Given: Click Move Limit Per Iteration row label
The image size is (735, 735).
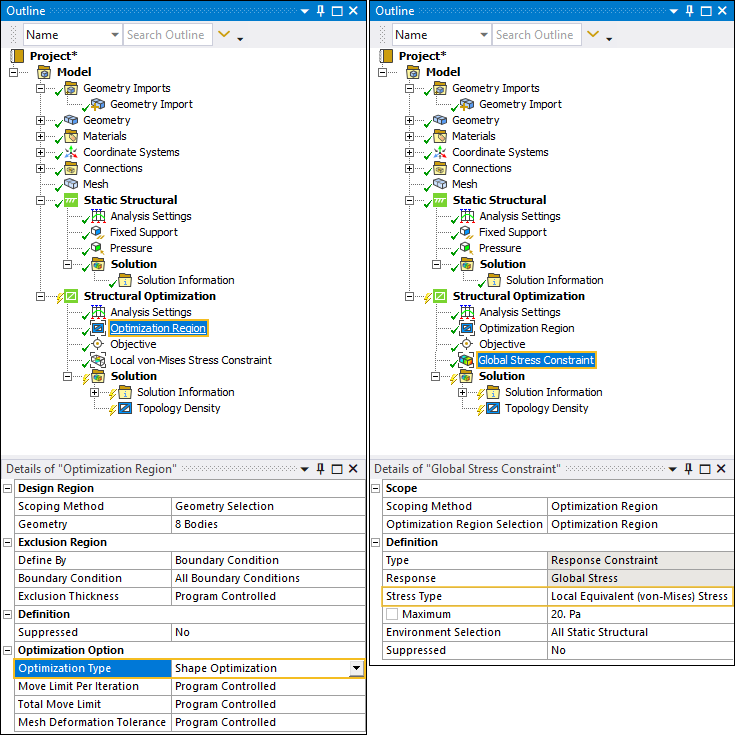Looking at the screenshot, I should [x=93, y=686].
